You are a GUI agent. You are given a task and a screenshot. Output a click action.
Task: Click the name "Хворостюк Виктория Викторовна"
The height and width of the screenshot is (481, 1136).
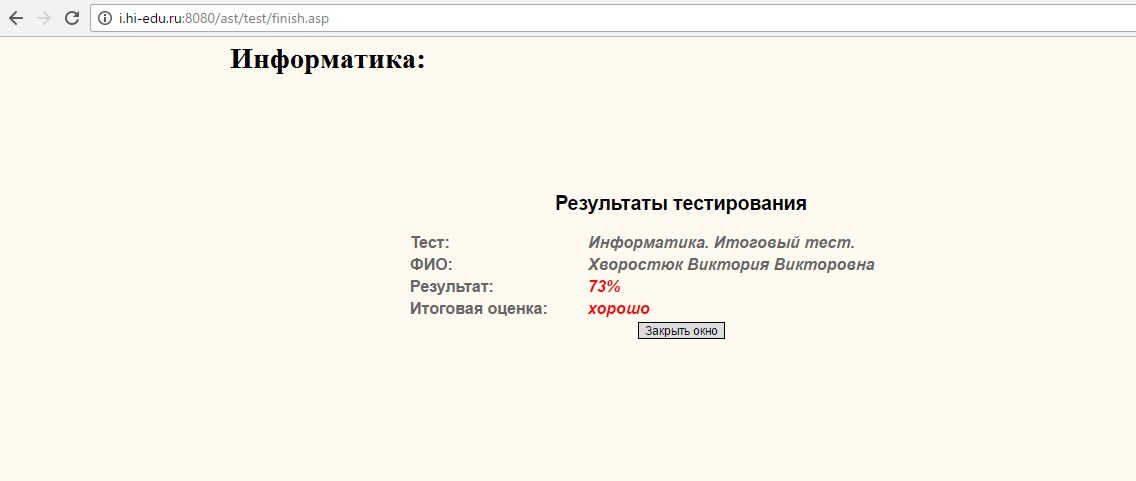pyautogui.click(x=731, y=265)
